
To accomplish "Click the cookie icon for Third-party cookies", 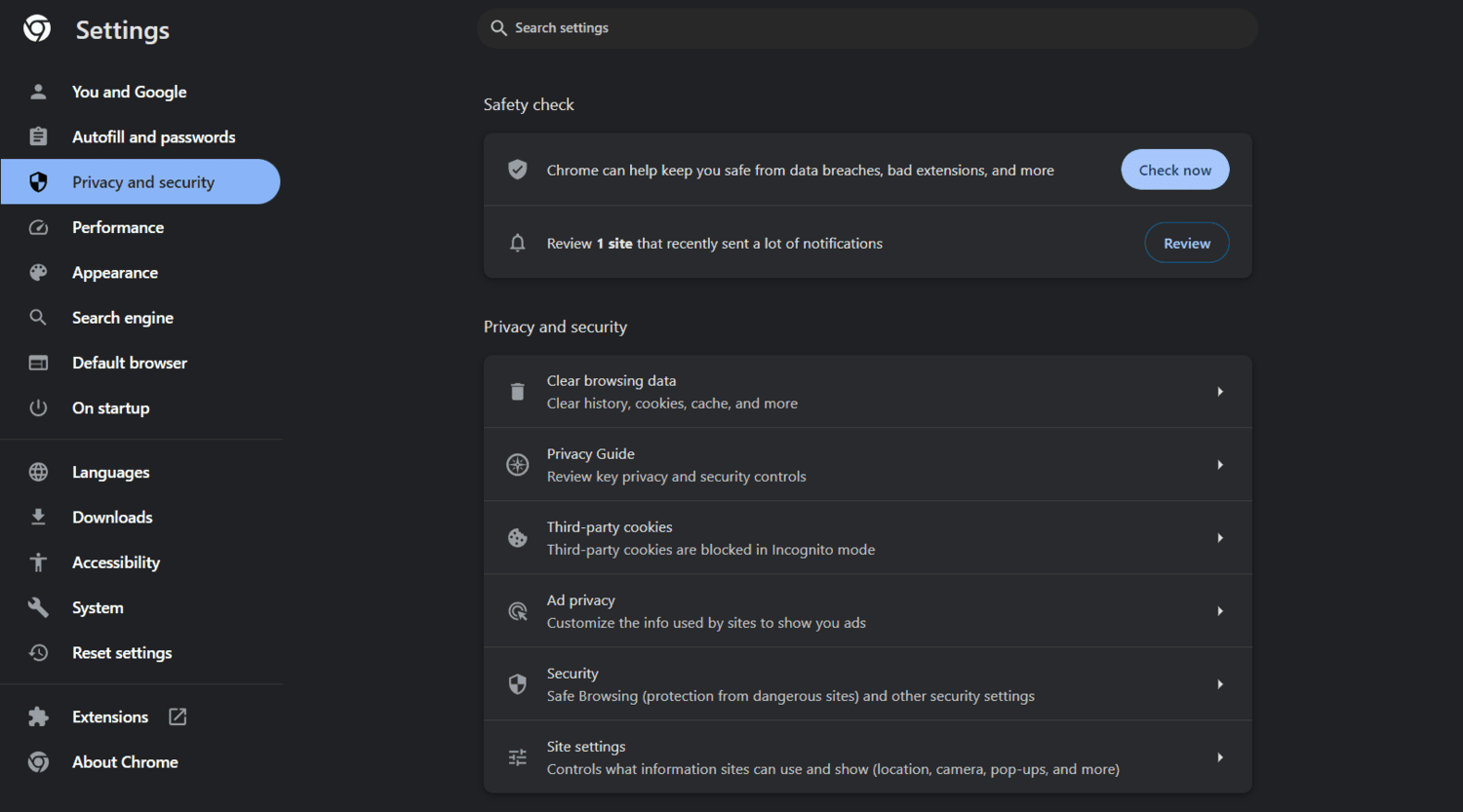I will [518, 538].
